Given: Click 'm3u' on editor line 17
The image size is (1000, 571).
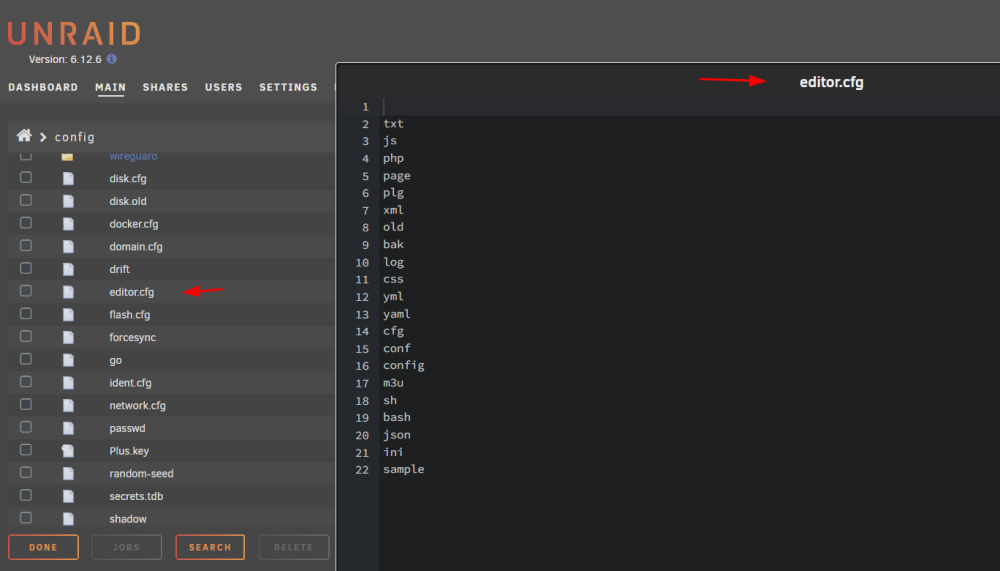Looking at the screenshot, I should [393, 383].
